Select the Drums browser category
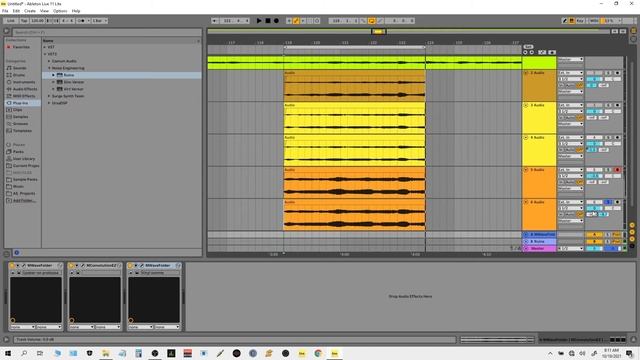This screenshot has width=640, height=360. [x=19, y=75]
